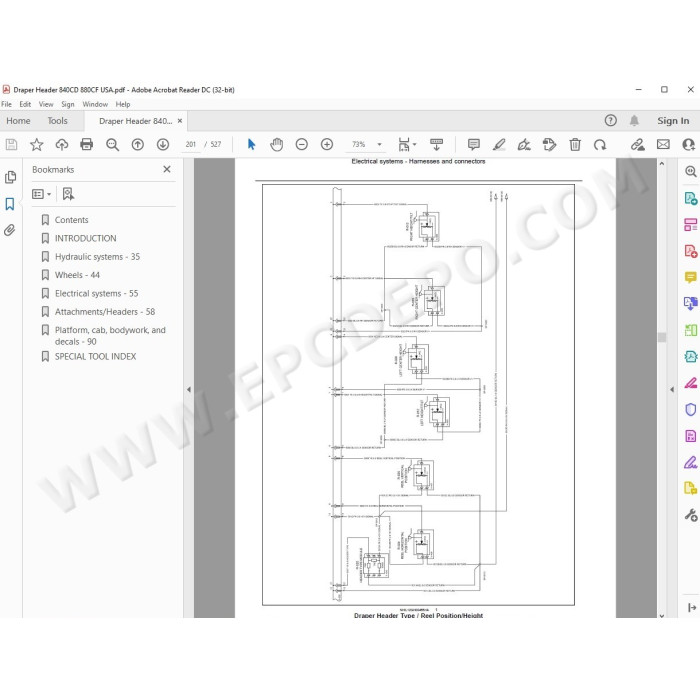Jump to Platform, cab, bodywork bookmark
Image resolution: width=700 pixels, height=700 pixels.
coord(110,336)
